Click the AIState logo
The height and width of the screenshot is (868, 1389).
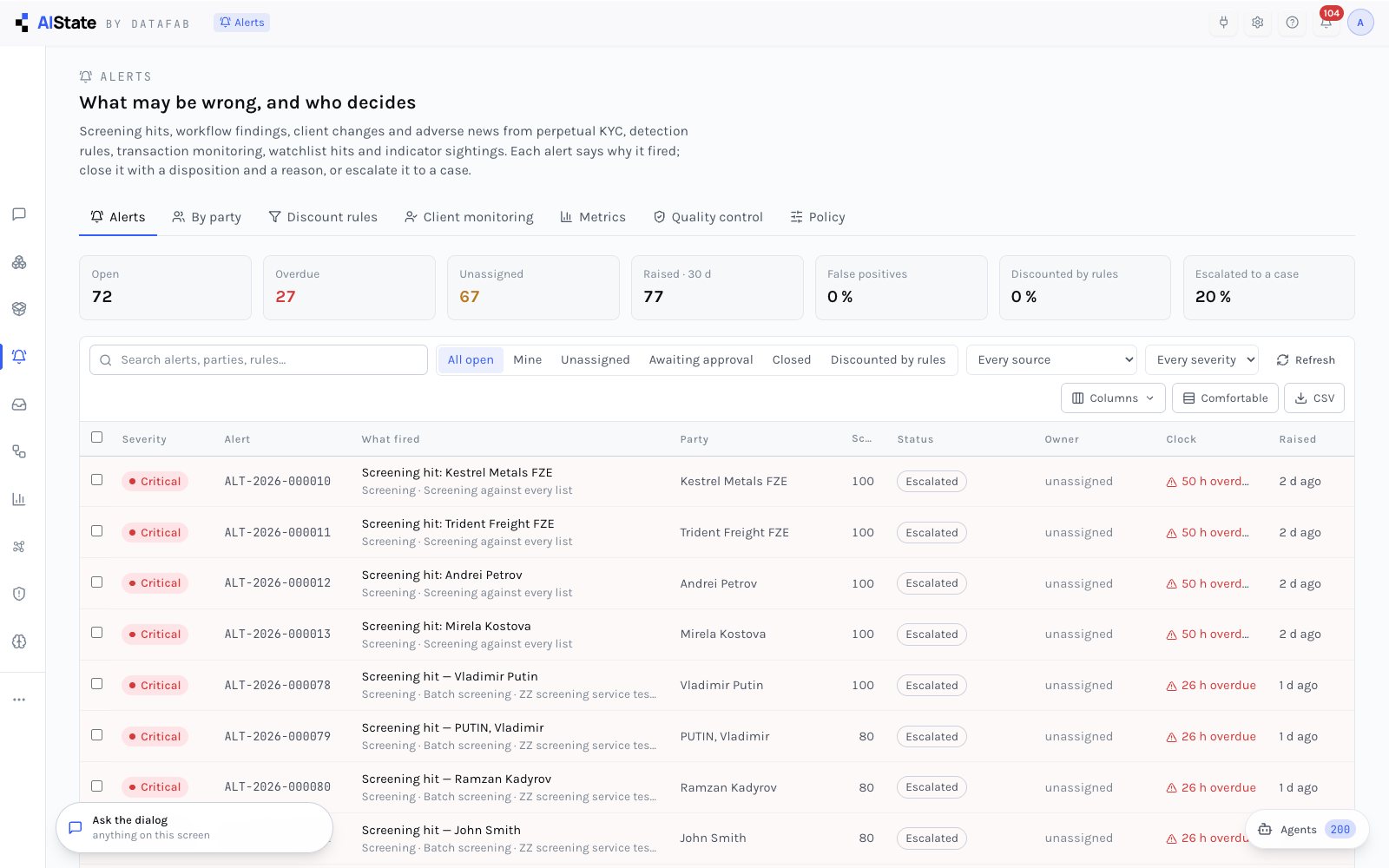(56, 23)
